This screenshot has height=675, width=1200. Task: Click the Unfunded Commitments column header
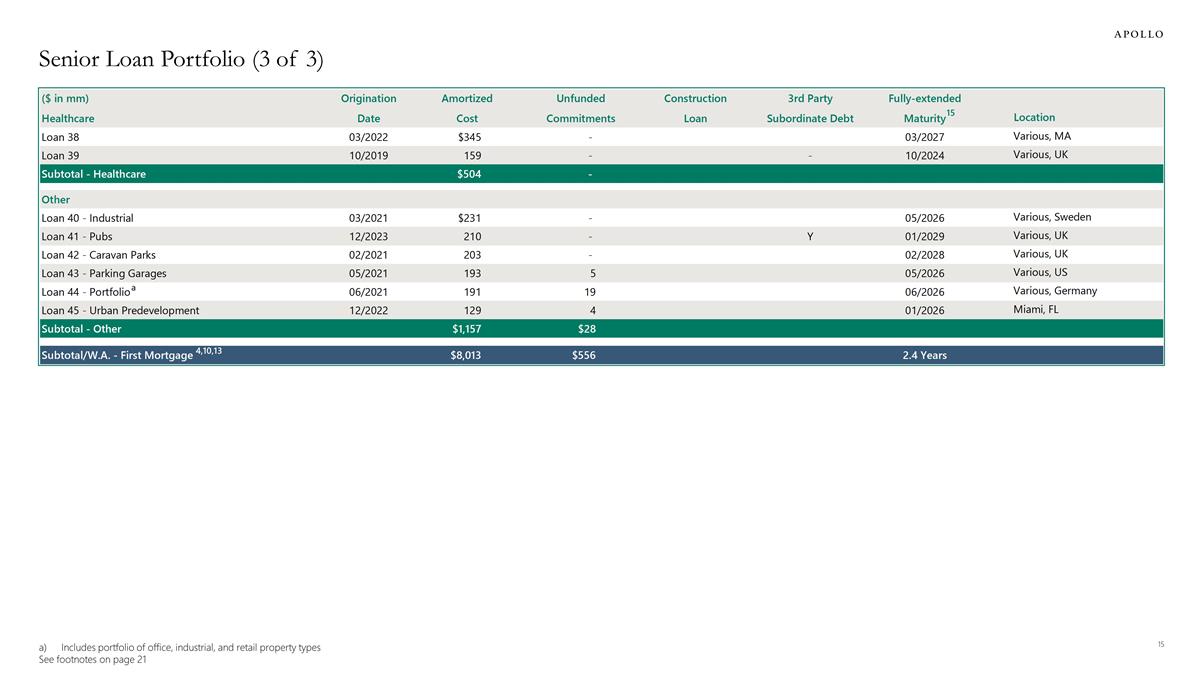tap(580, 108)
